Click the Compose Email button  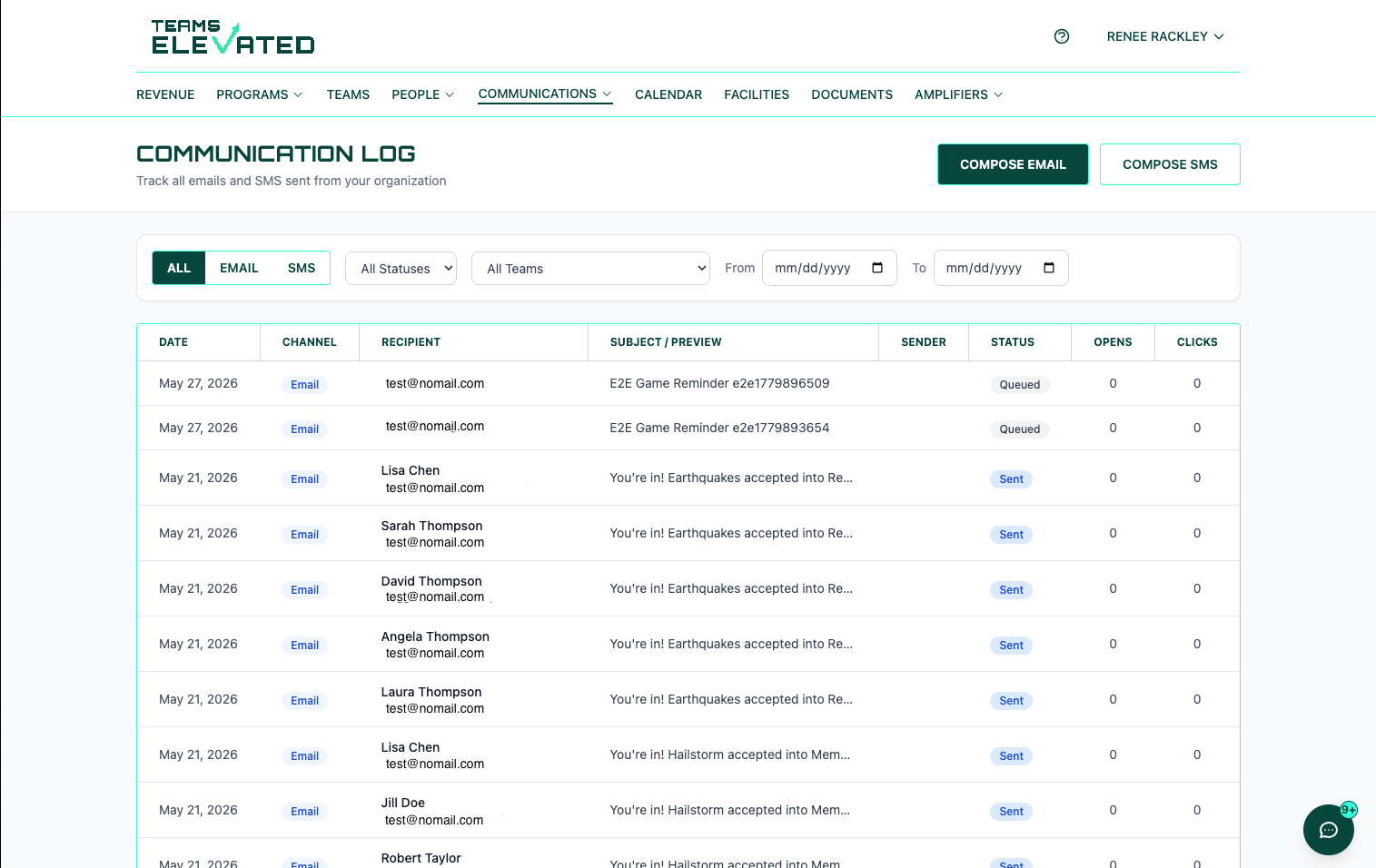1013,164
